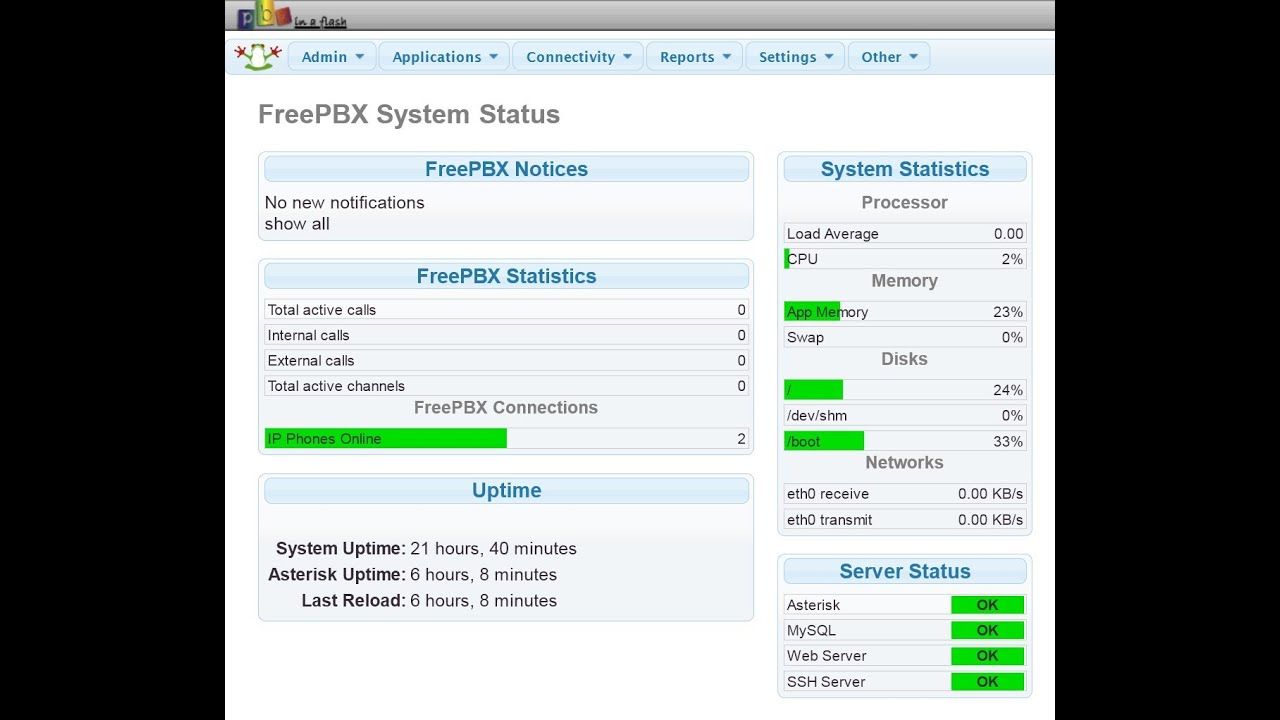Open the Admin dropdown menu
This screenshot has height=720, width=1280.
tap(333, 57)
